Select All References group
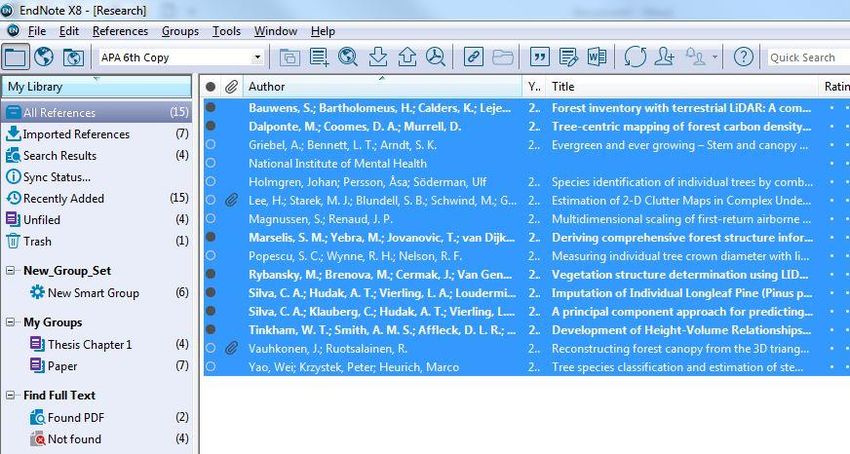 click(96, 112)
